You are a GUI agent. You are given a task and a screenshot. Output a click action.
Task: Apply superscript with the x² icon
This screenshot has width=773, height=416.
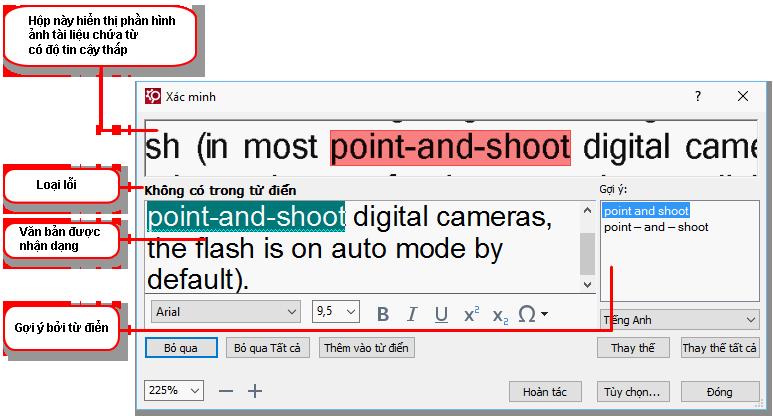pos(471,313)
